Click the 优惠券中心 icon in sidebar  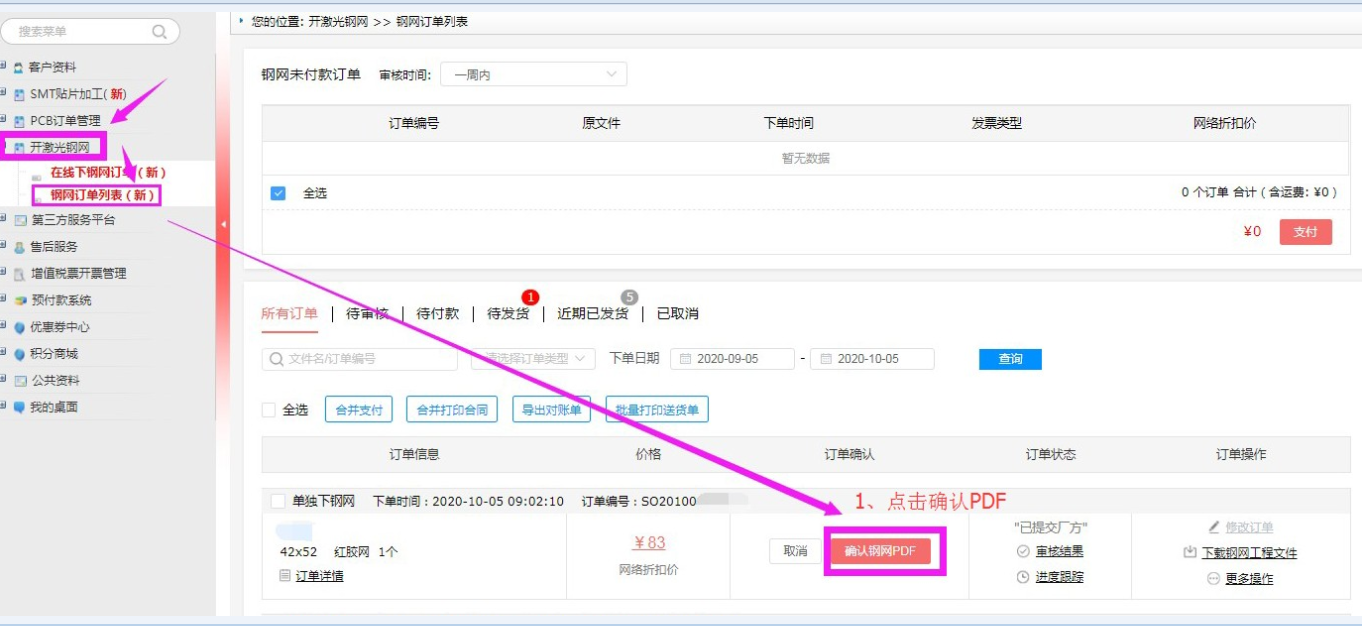pyautogui.click(x=19, y=327)
